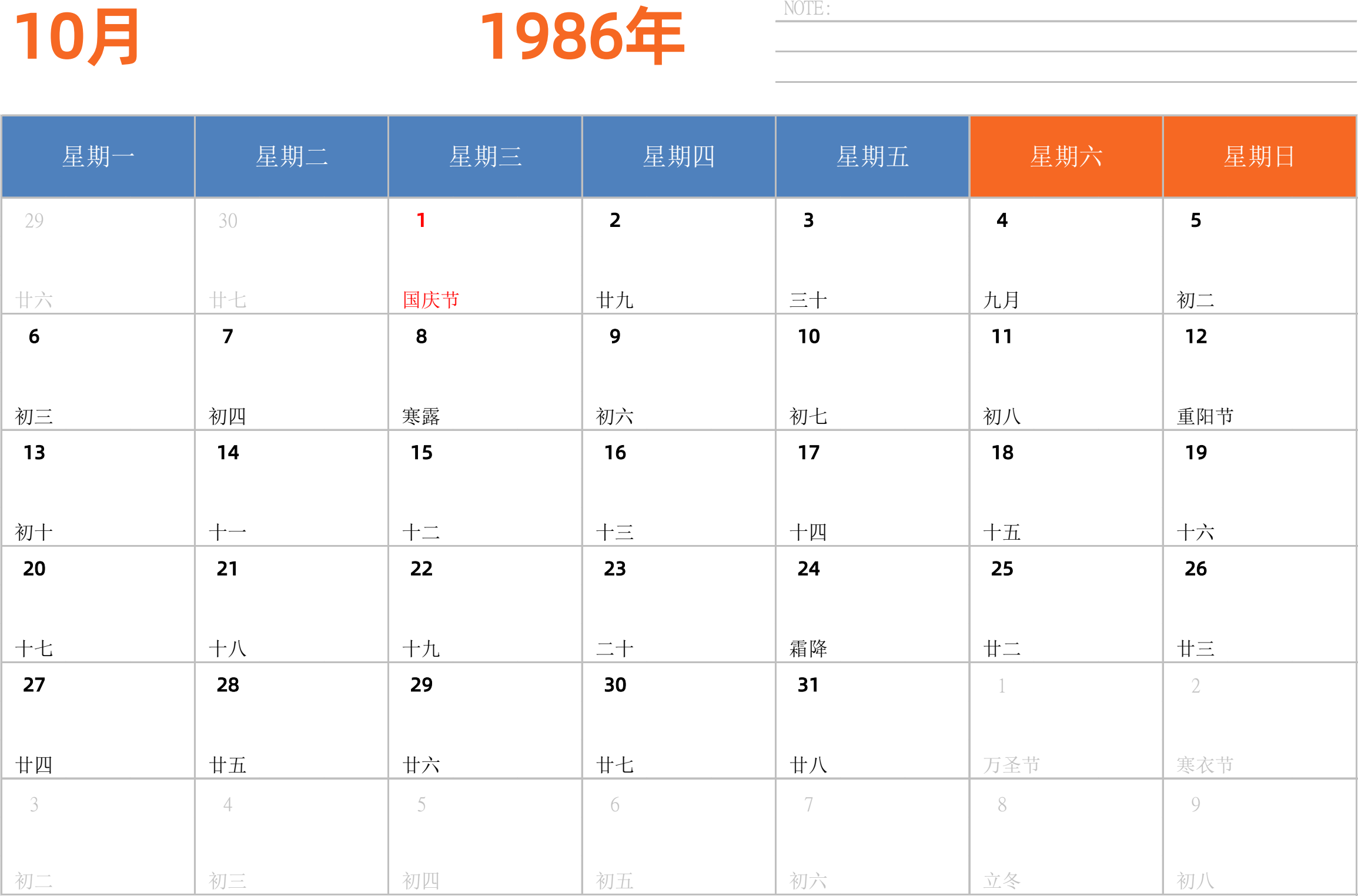
Task: Click the date 13
Action: pyautogui.click(x=34, y=453)
